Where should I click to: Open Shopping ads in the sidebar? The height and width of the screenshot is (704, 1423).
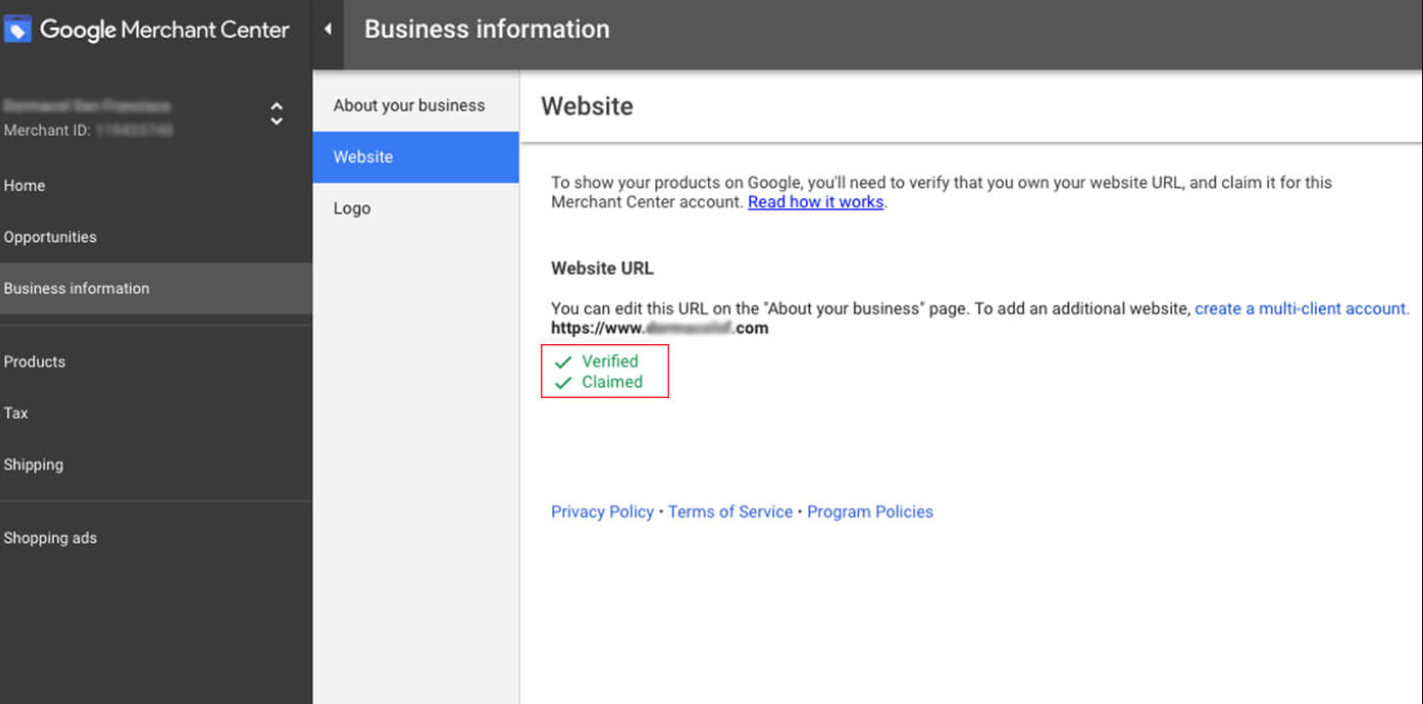coord(50,538)
